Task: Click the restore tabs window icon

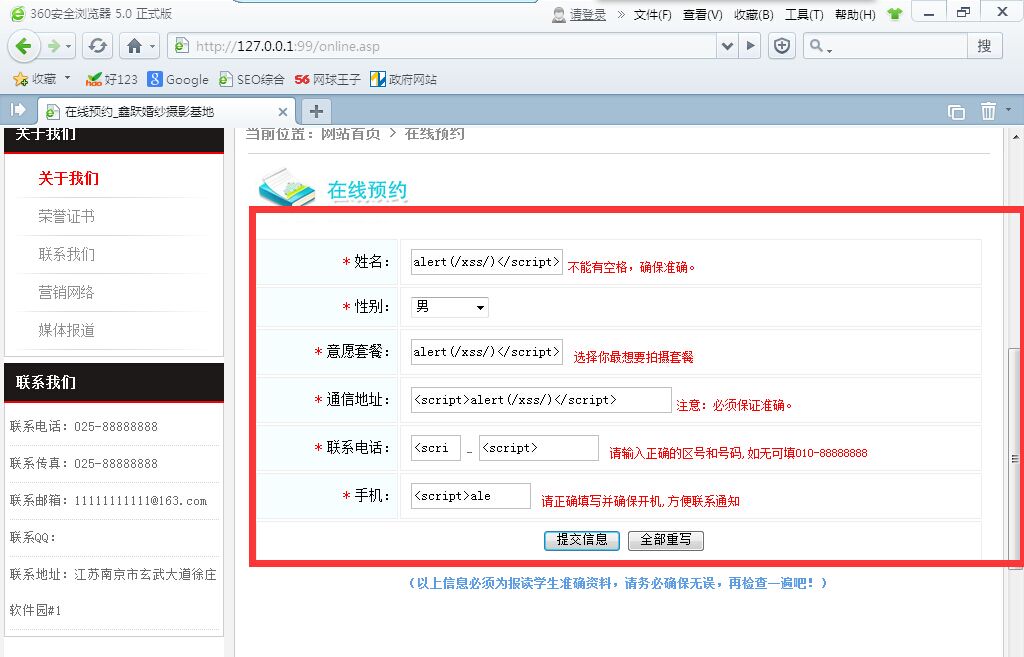Action: 956,112
